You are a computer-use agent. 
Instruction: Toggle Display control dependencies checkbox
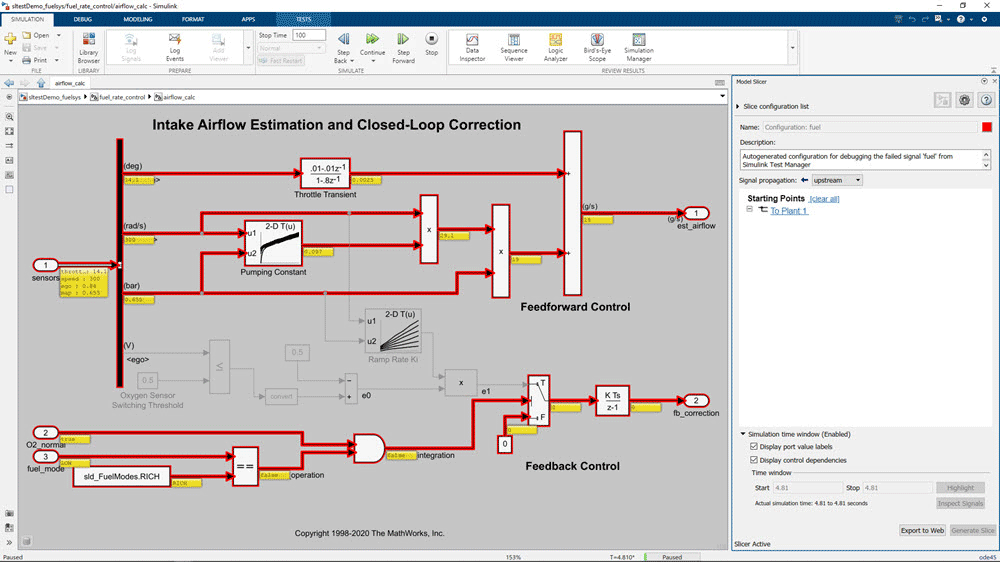coord(754,460)
